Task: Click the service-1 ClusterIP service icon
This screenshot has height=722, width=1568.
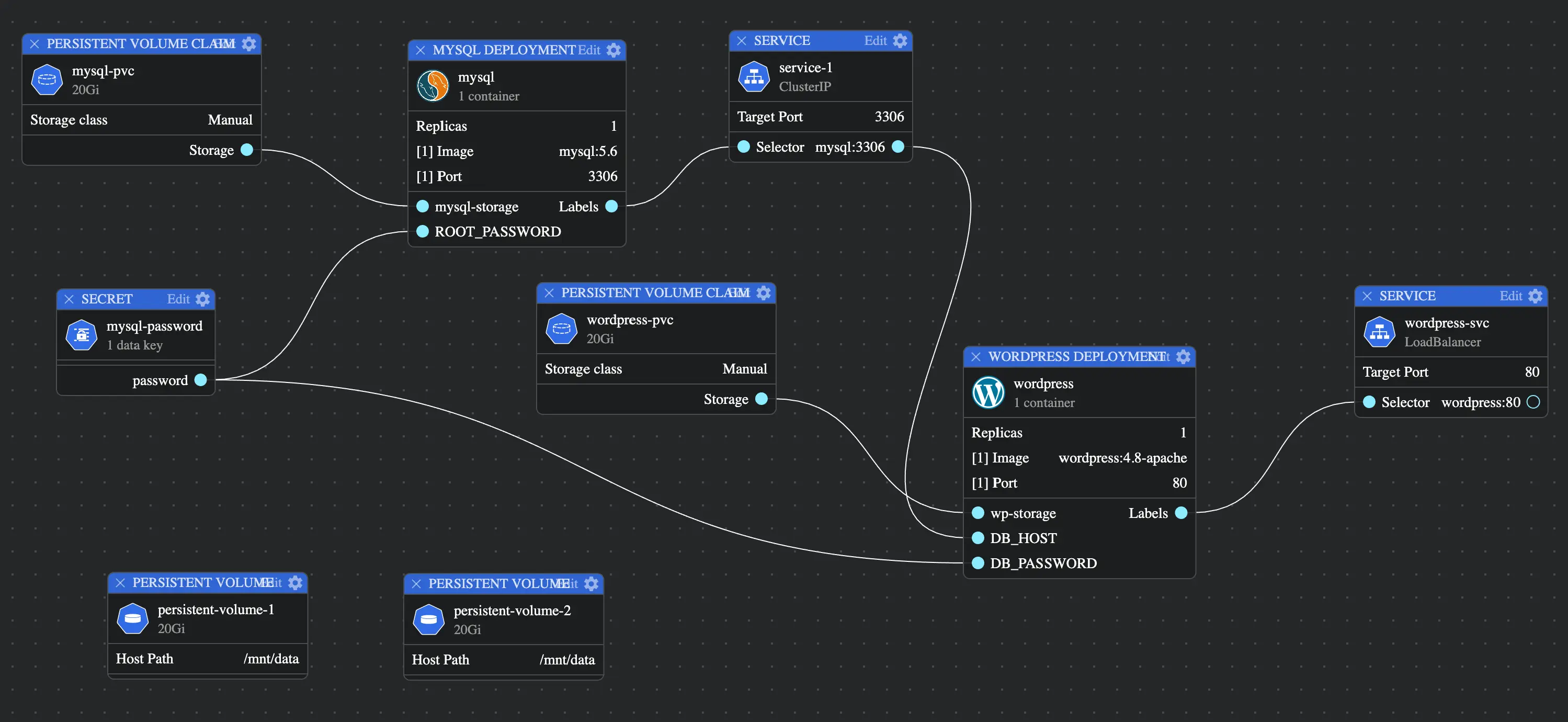Action: pos(754,77)
